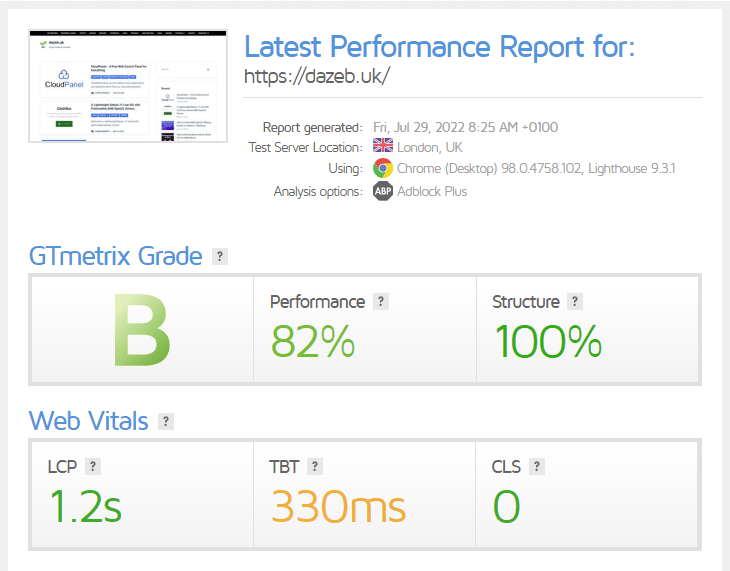The width and height of the screenshot is (730, 571).
Task: Click the LCP help question mark
Action: (93, 466)
